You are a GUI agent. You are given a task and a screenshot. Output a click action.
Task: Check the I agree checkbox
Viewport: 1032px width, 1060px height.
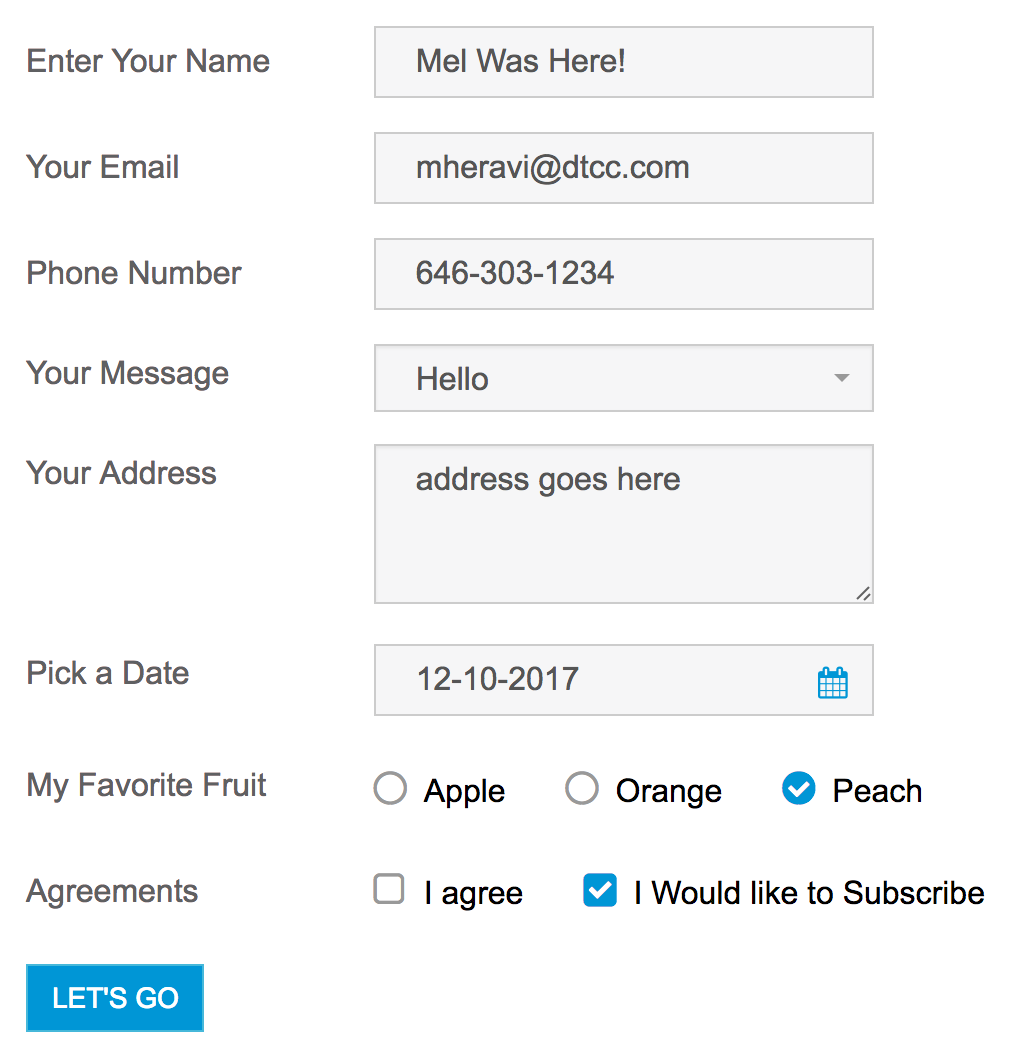[x=389, y=889]
